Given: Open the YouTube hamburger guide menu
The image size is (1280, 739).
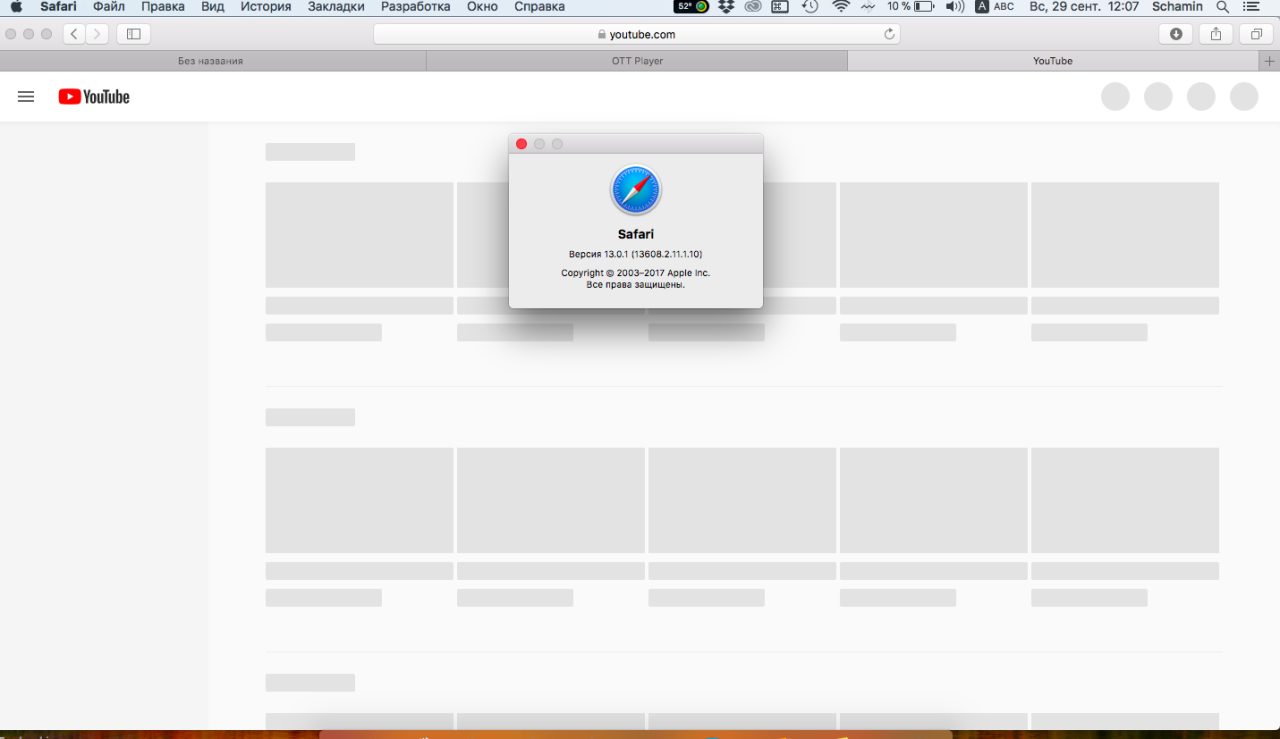Looking at the screenshot, I should [x=26, y=97].
